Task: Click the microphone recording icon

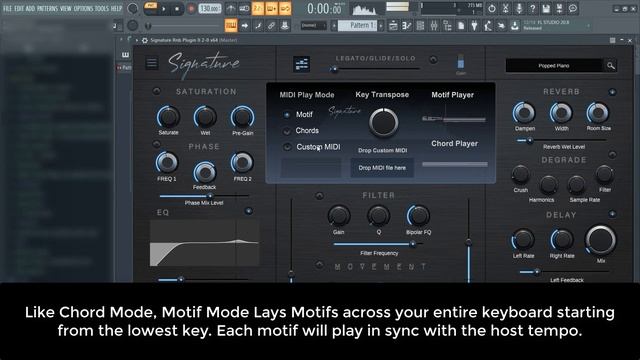Action: point(519,8)
